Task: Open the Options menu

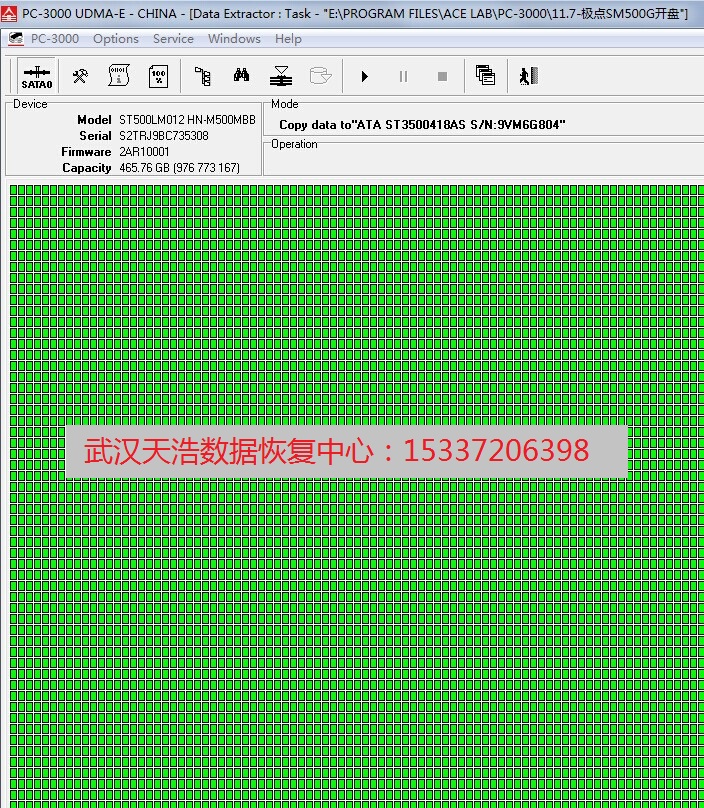Action: [116, 39]
